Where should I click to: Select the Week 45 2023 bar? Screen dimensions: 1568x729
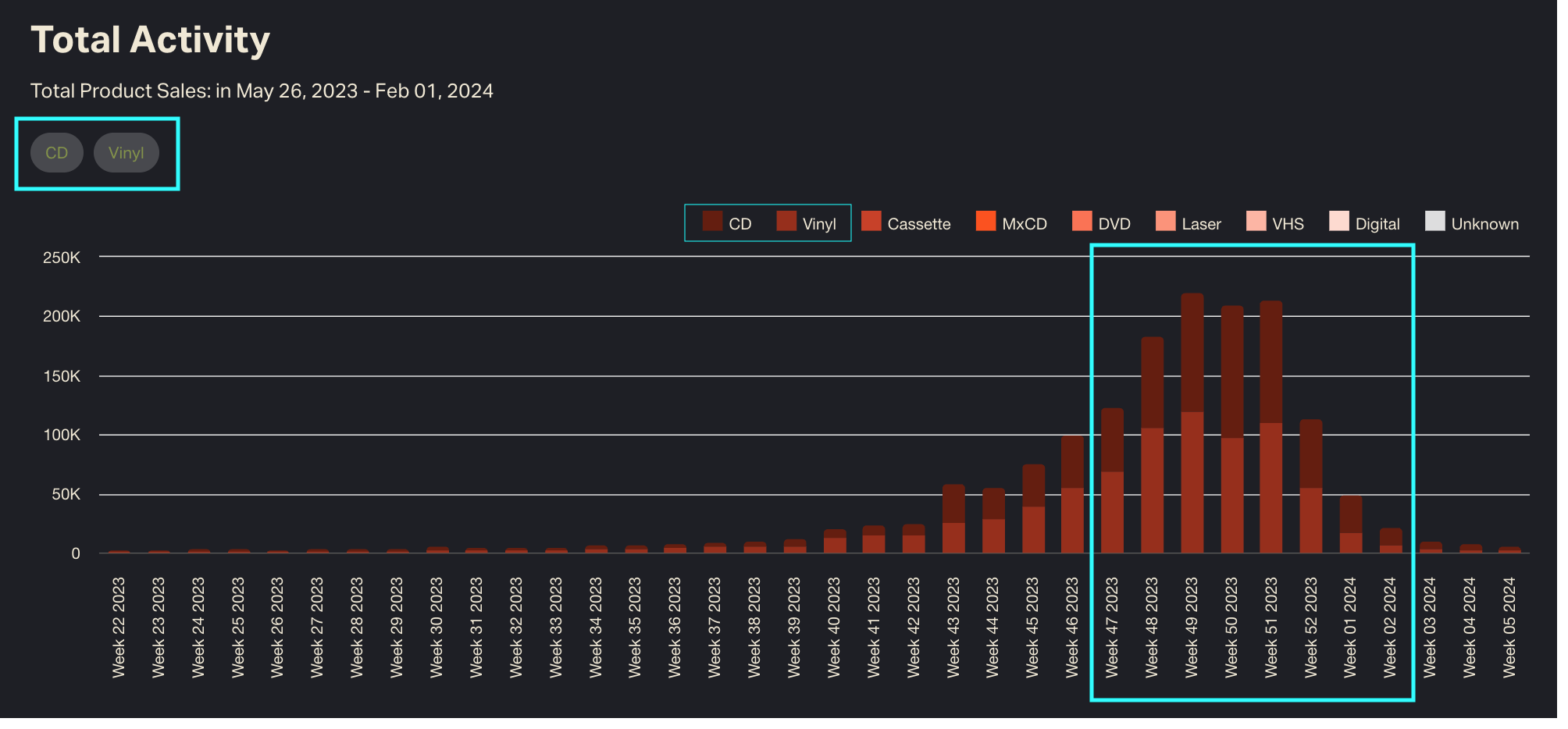click(1033, 509)
